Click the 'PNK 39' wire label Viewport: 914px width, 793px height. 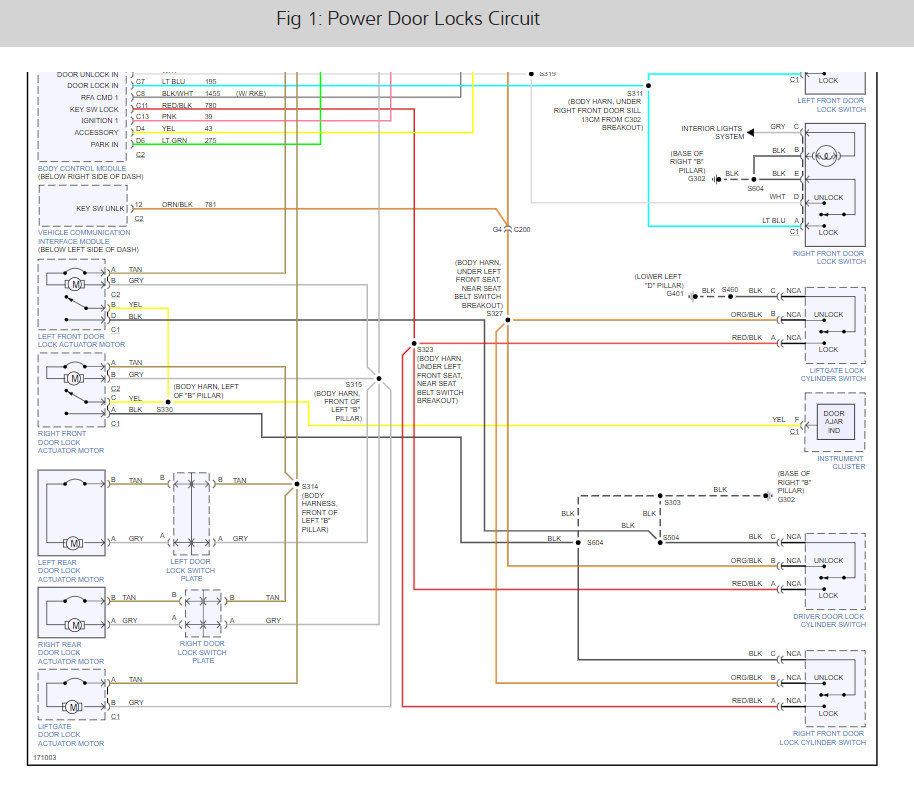tap(187, 117)
